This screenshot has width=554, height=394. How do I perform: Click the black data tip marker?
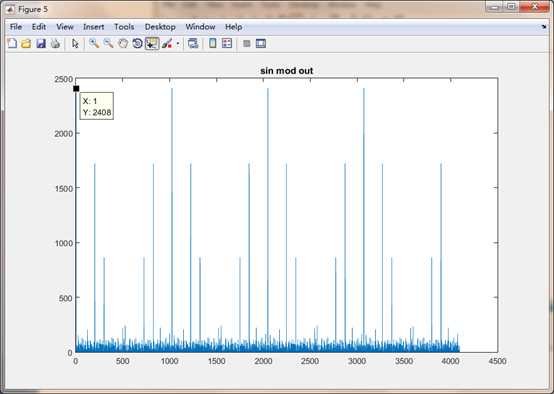76,89
